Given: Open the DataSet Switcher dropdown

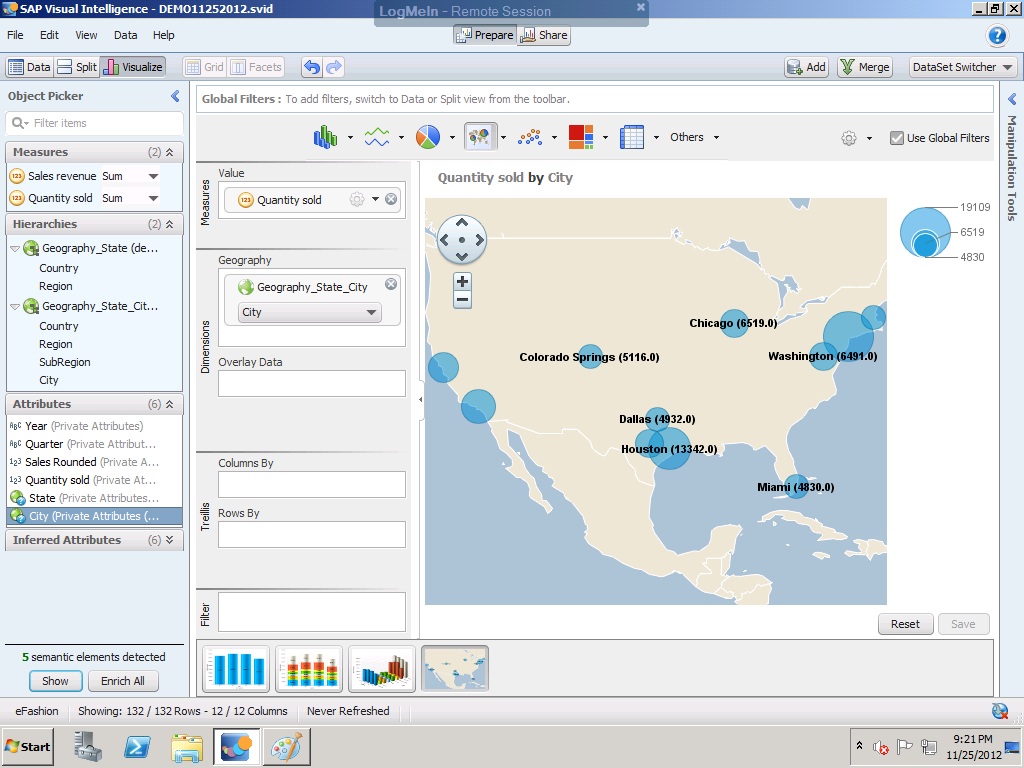Looking at the screenshot, I should (963, 67).
